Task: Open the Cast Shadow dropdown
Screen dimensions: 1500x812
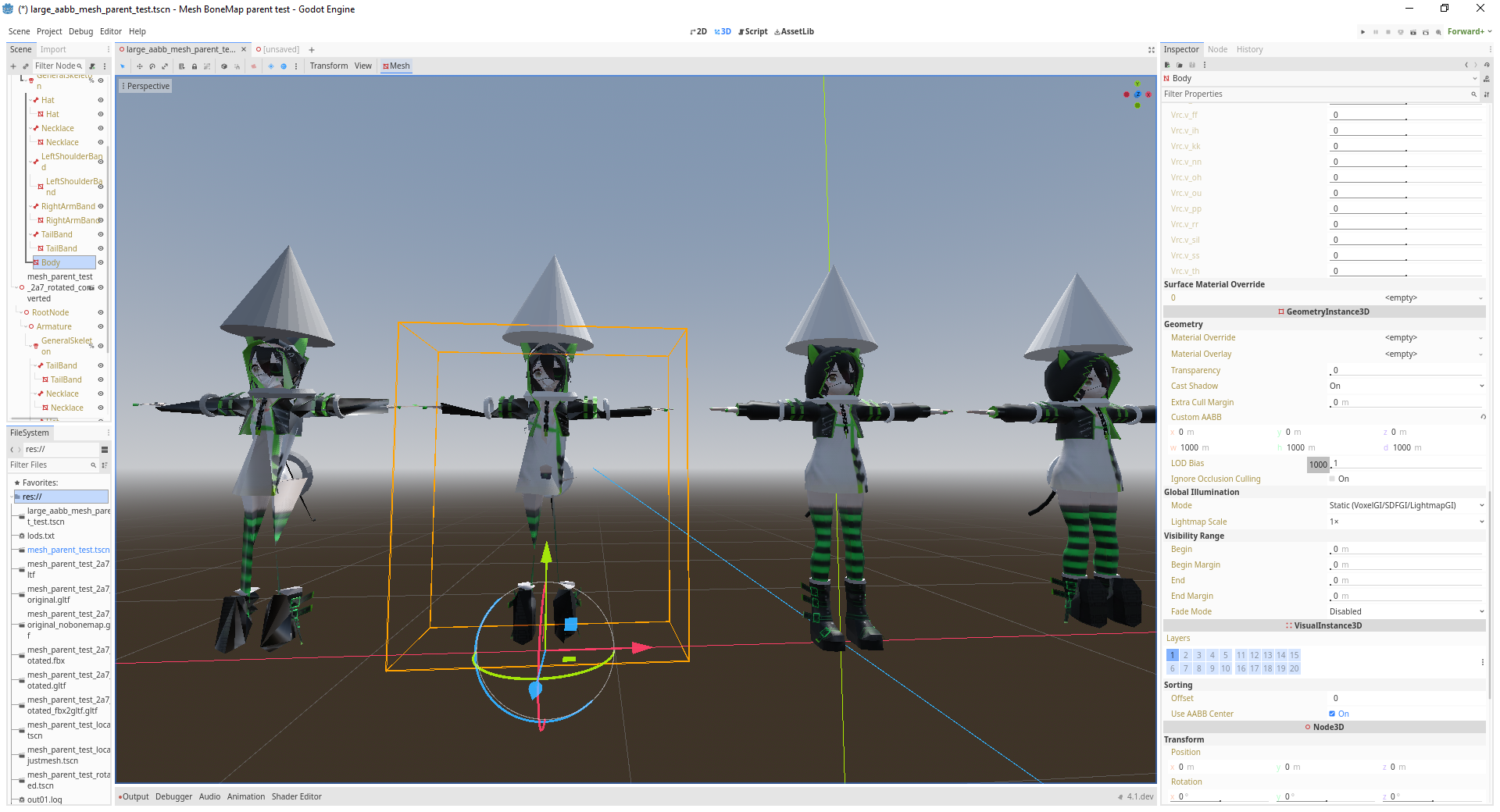Action: click(x=1405, y=386)
